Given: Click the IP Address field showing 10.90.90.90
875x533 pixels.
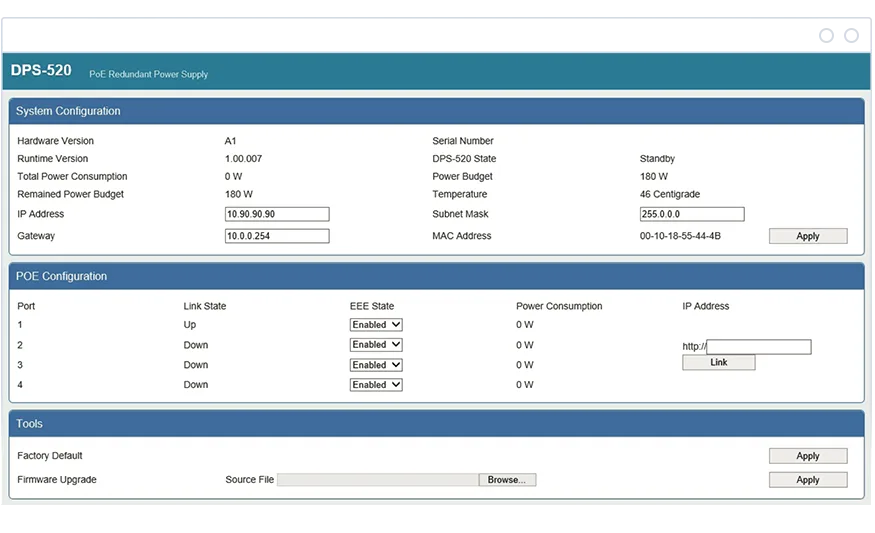Looking at the screenshot, I should tap(277, 214).
